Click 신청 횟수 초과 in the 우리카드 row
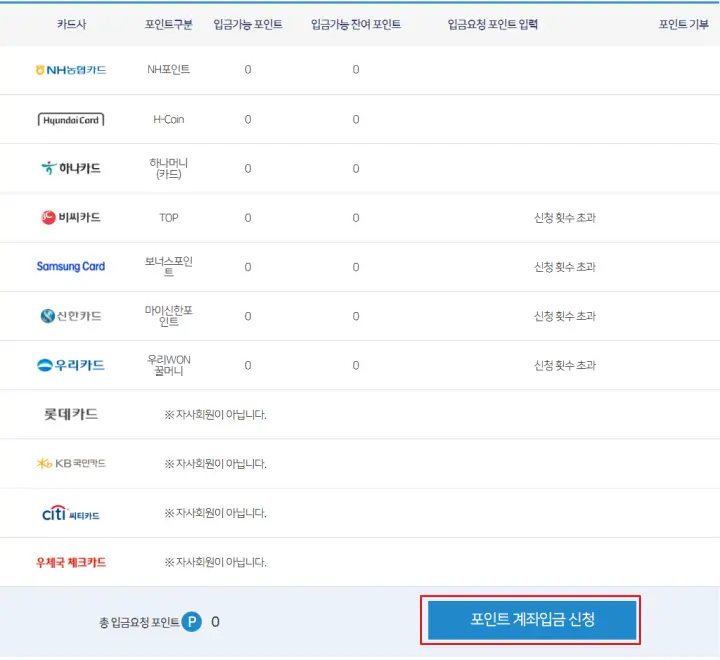This screenshot has width=720, height=660. [565, 365]
